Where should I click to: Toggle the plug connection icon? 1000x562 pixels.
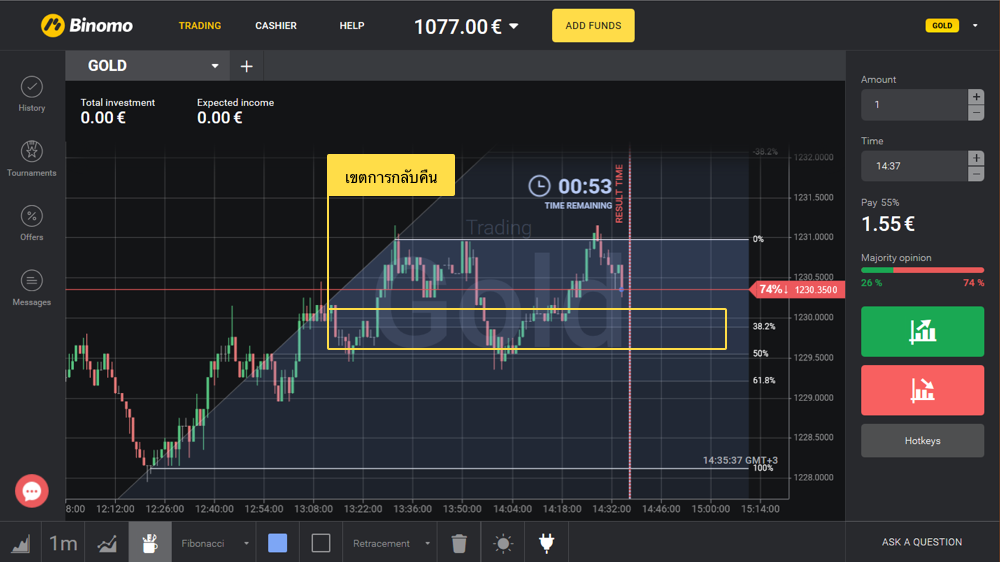[546, 543]
